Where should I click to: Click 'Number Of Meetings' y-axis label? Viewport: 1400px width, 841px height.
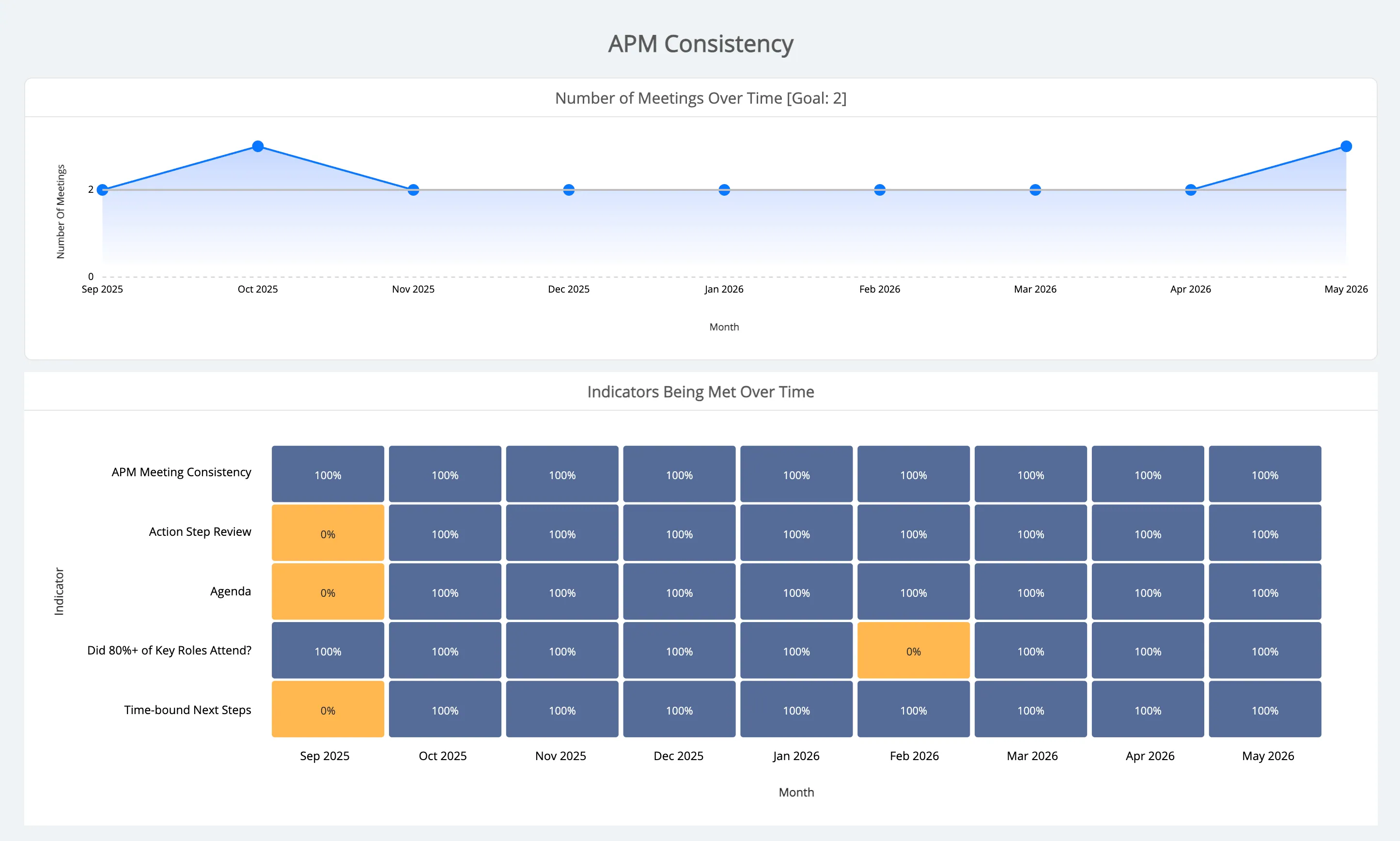pyautogui.click(x=61, y=211)
